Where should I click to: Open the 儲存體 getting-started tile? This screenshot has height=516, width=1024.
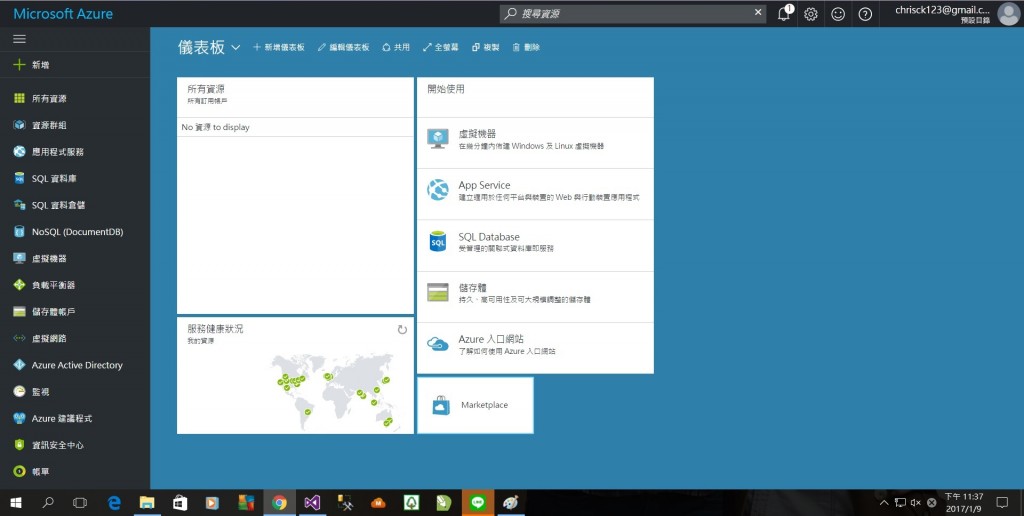(x=535, y=297)
